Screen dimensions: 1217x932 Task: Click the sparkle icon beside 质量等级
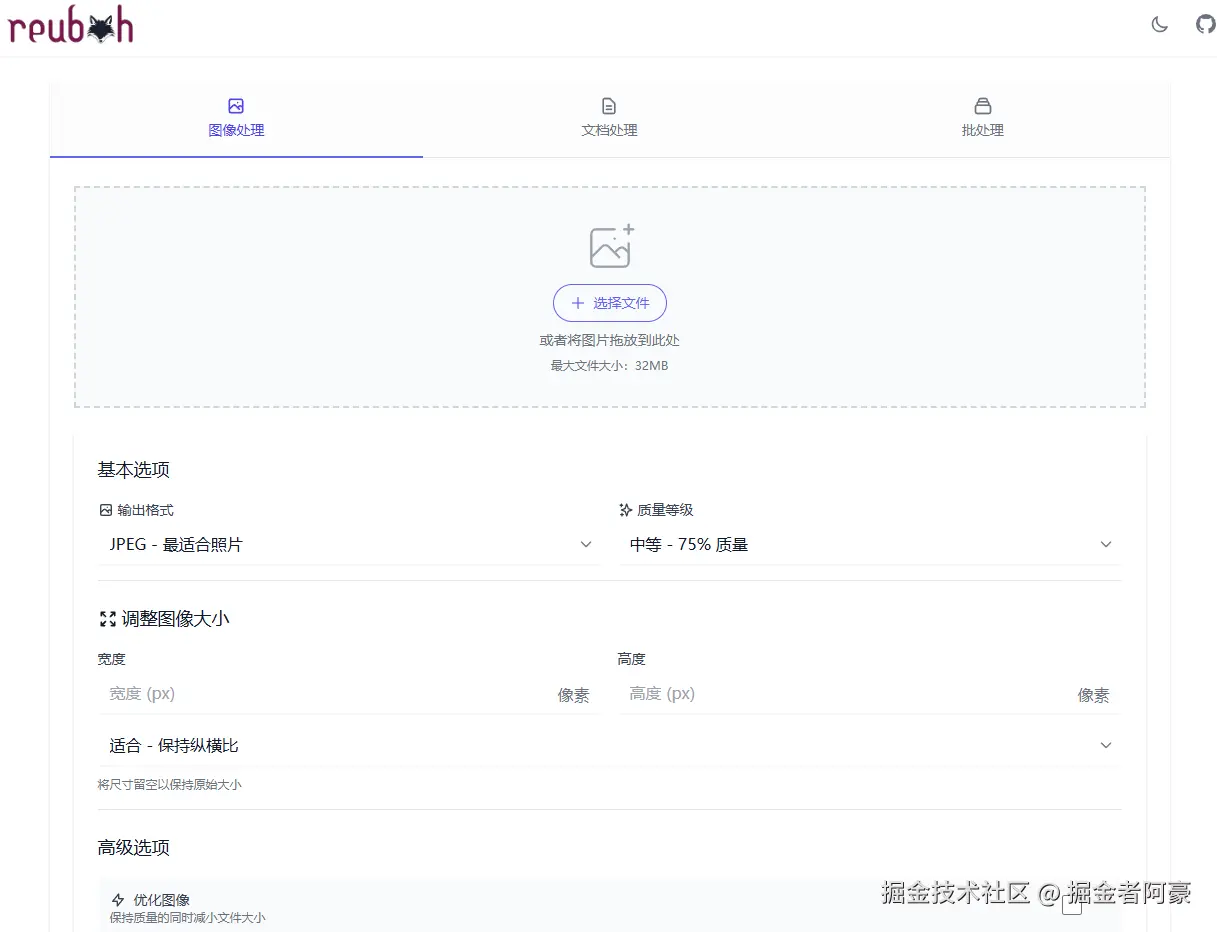[x=626, y=510]
